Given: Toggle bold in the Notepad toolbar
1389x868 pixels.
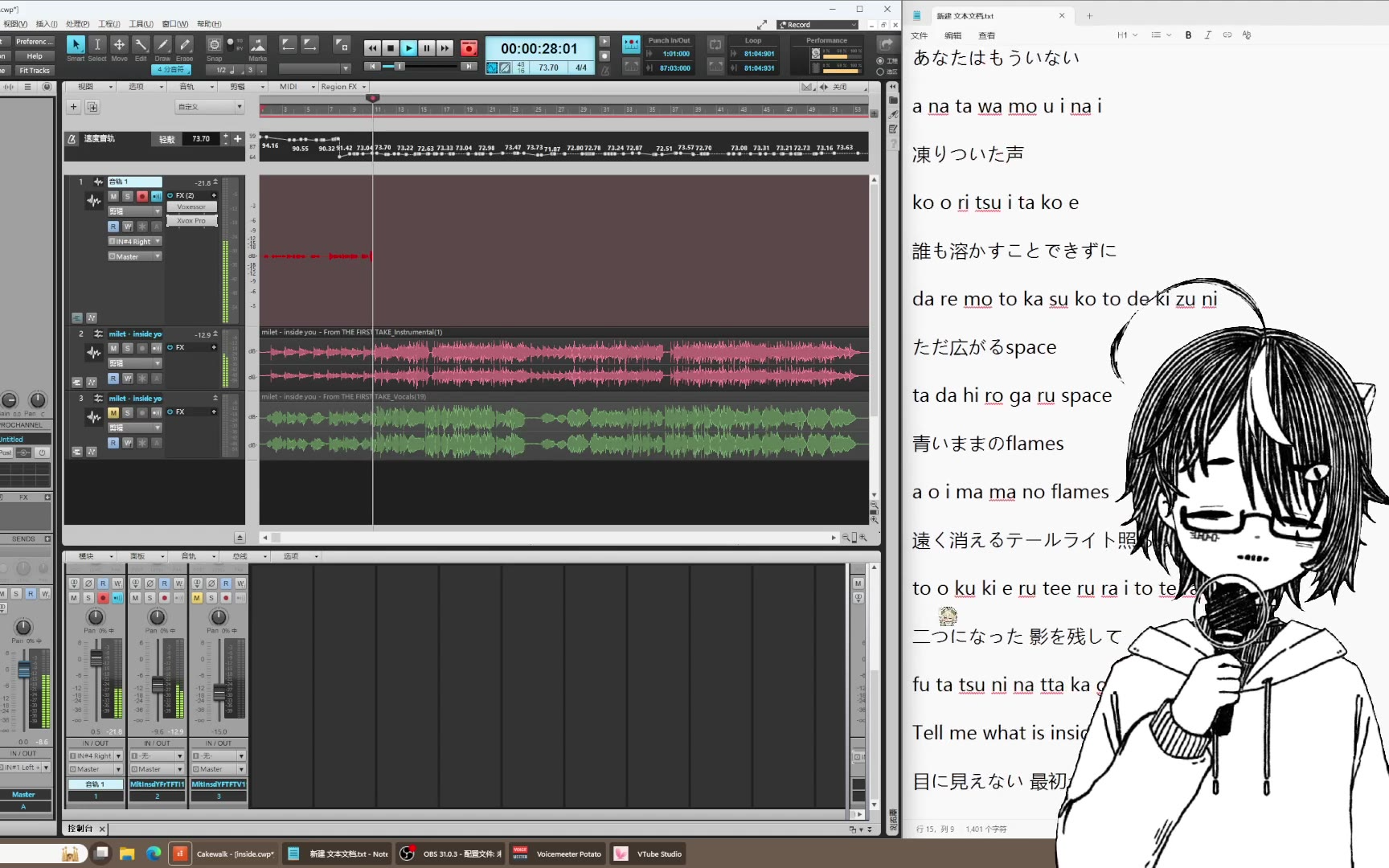Looking at the screenshot, I should [x=1188, y=35].
